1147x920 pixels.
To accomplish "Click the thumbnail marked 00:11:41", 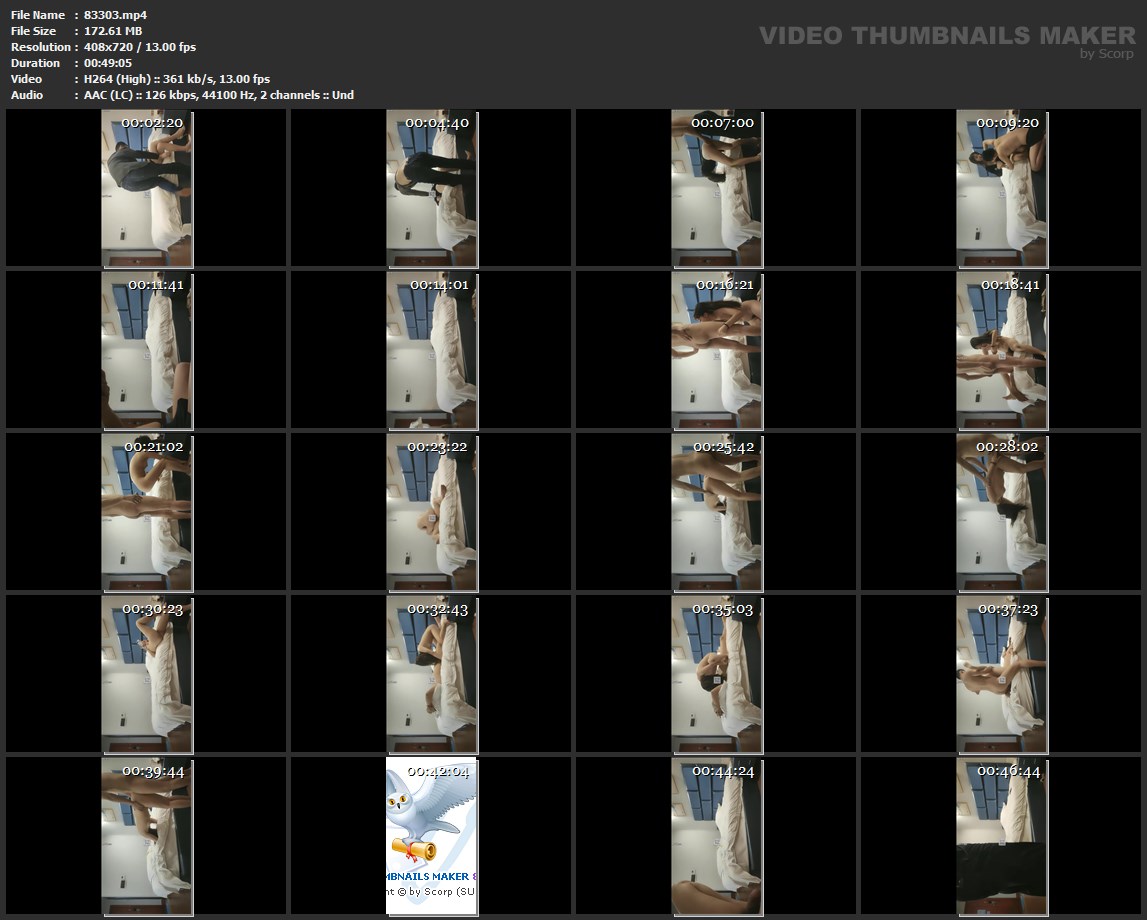I will tap(147, 350).
